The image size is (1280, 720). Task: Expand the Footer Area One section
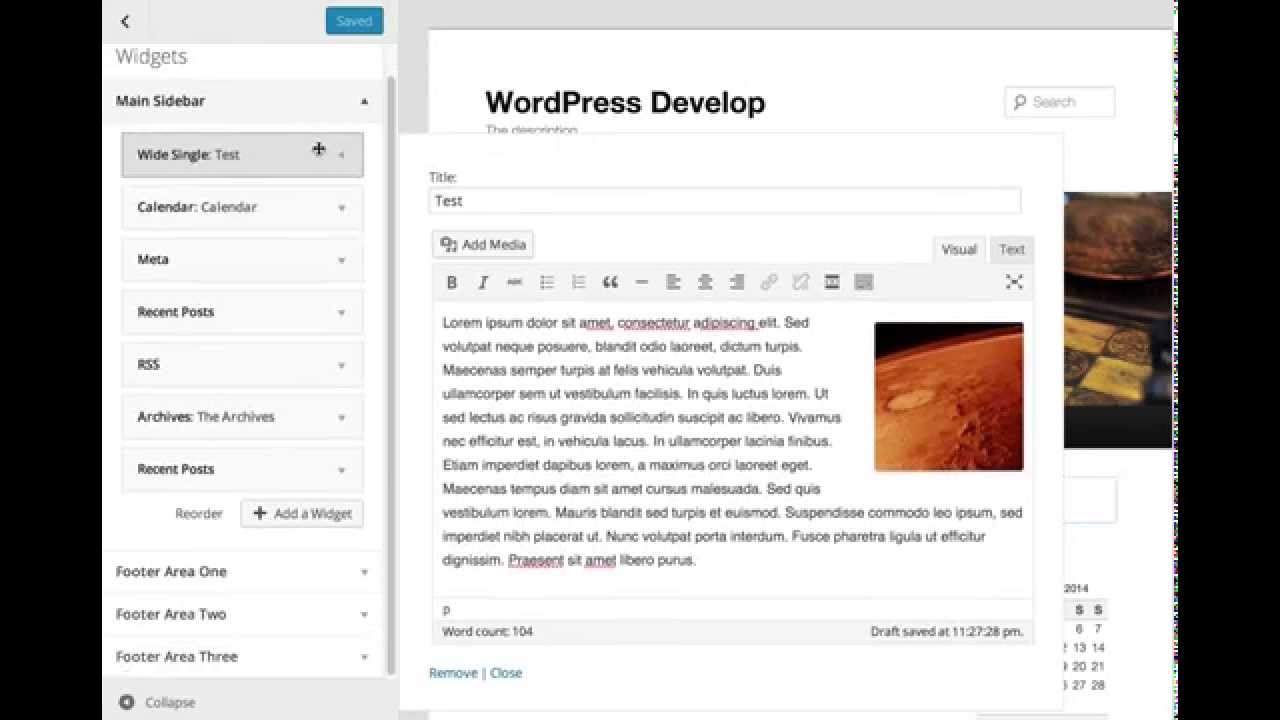click(x=242, y=572)
